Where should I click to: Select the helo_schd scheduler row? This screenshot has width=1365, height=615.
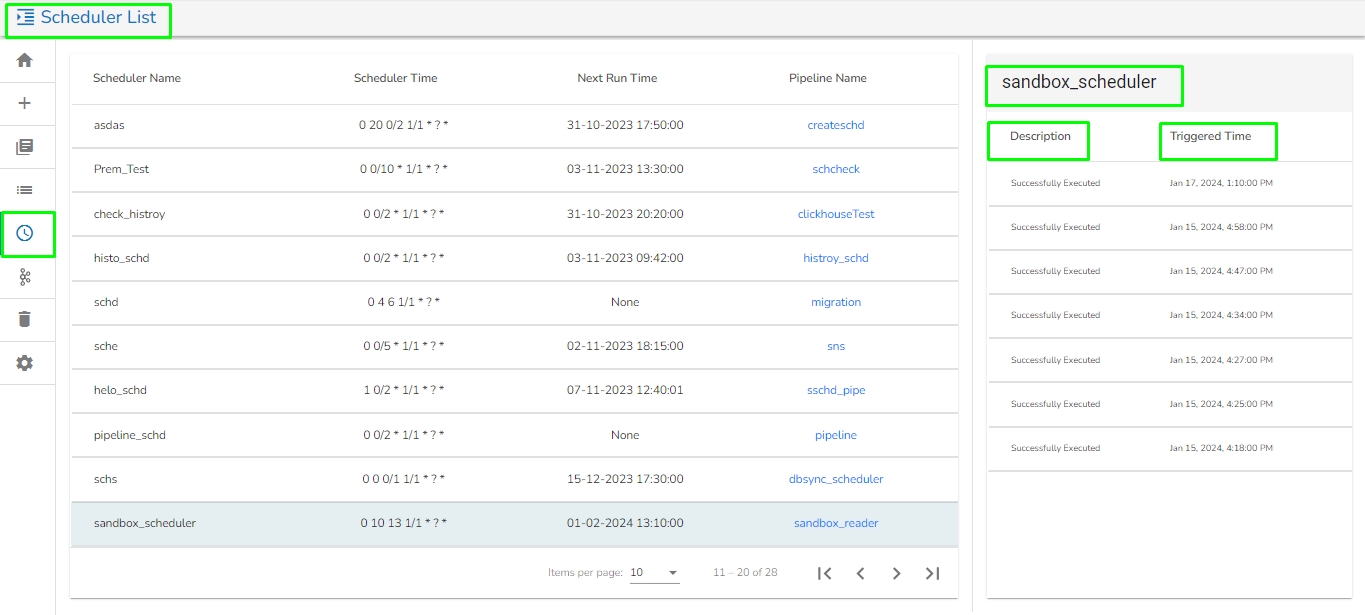[x=120, y=390]
